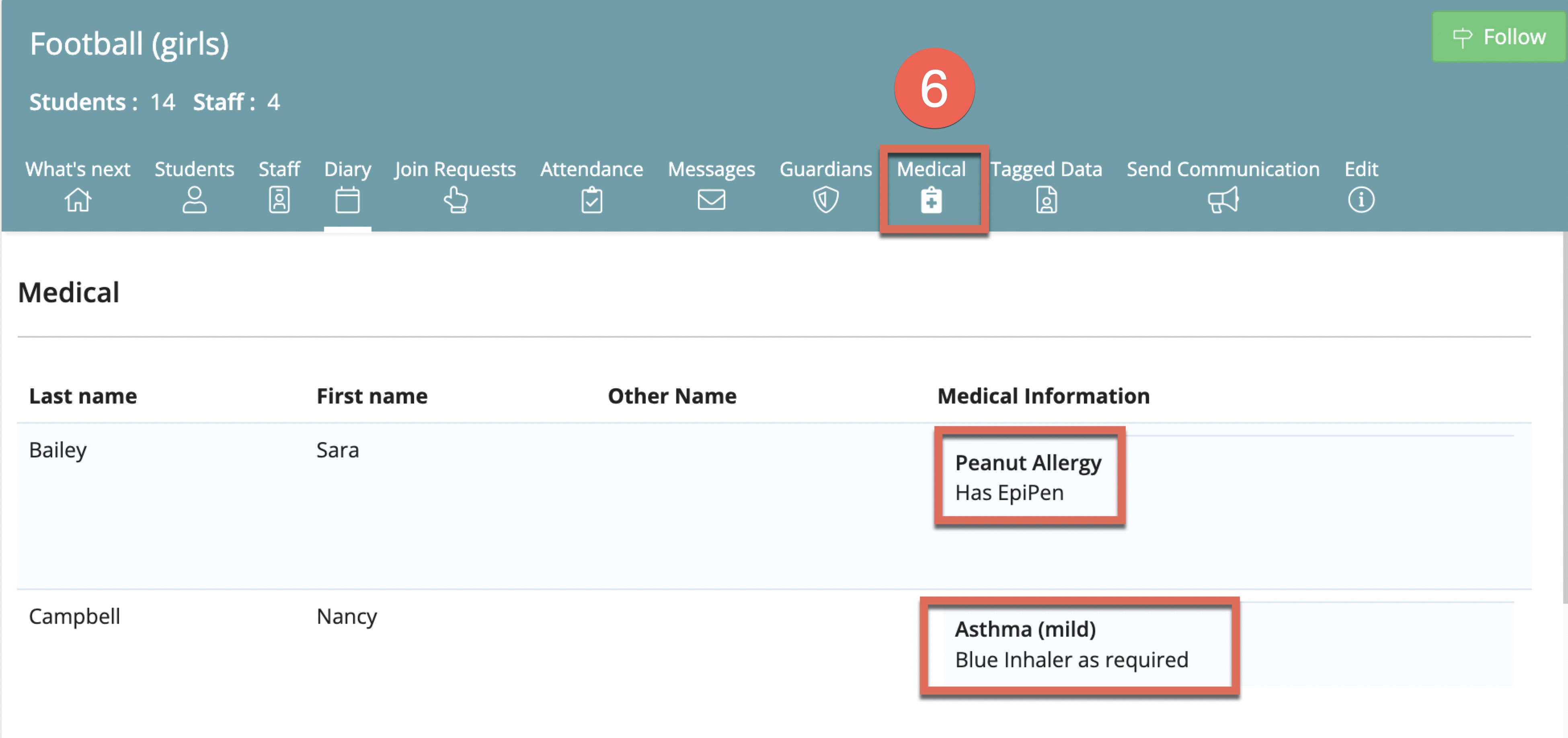The width and height of the screenshot is (1568, 738).
Task: Open Send Communication megaphone icon
Action: 1222,199
